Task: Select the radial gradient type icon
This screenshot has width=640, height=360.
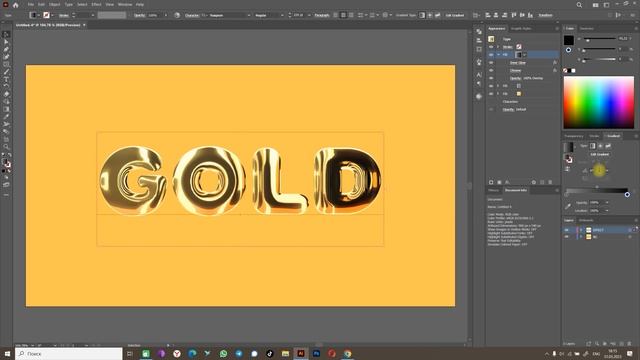Action: click(x=600, y=146)
